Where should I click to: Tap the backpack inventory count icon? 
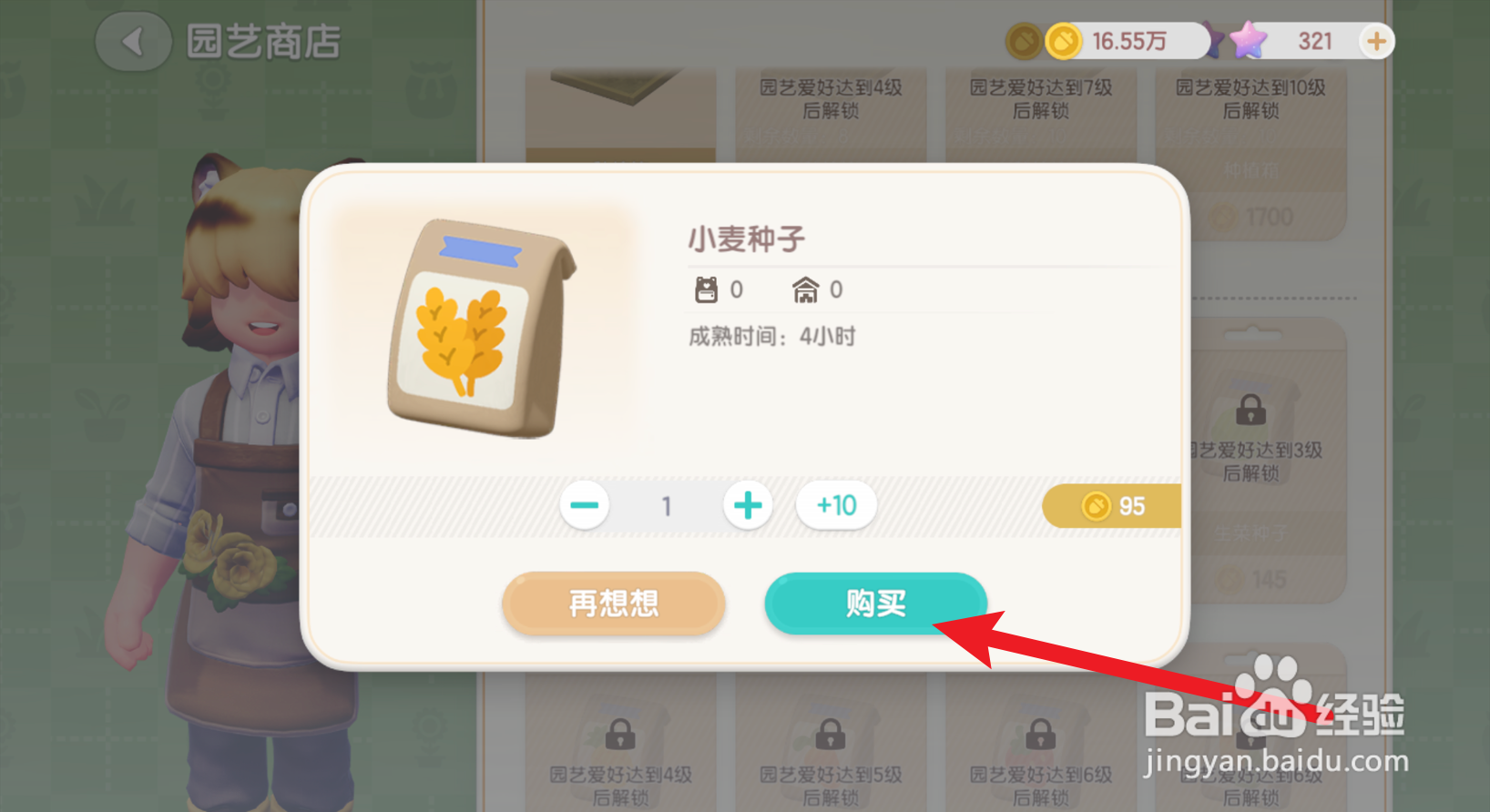pos(707,289)
